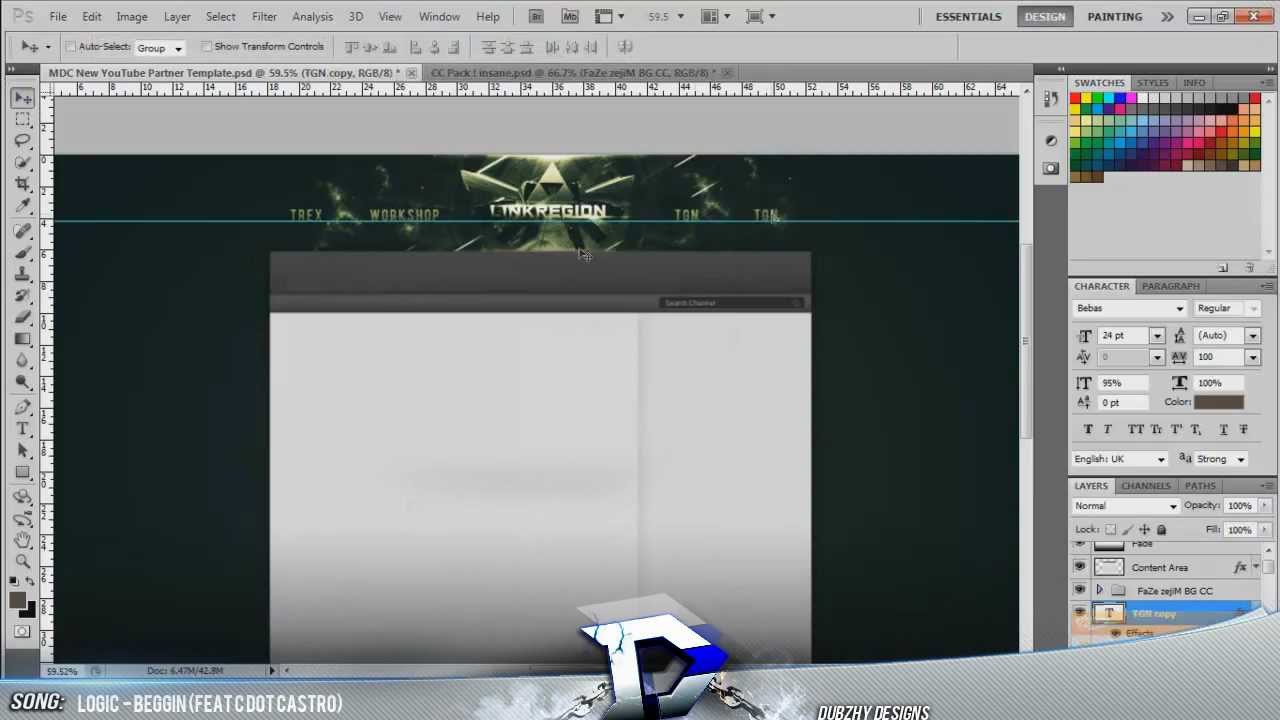The width and height of the screenshot is (1280, 720).
Task: Open the Opacity slider arrow
Action: coord(1264,506)
